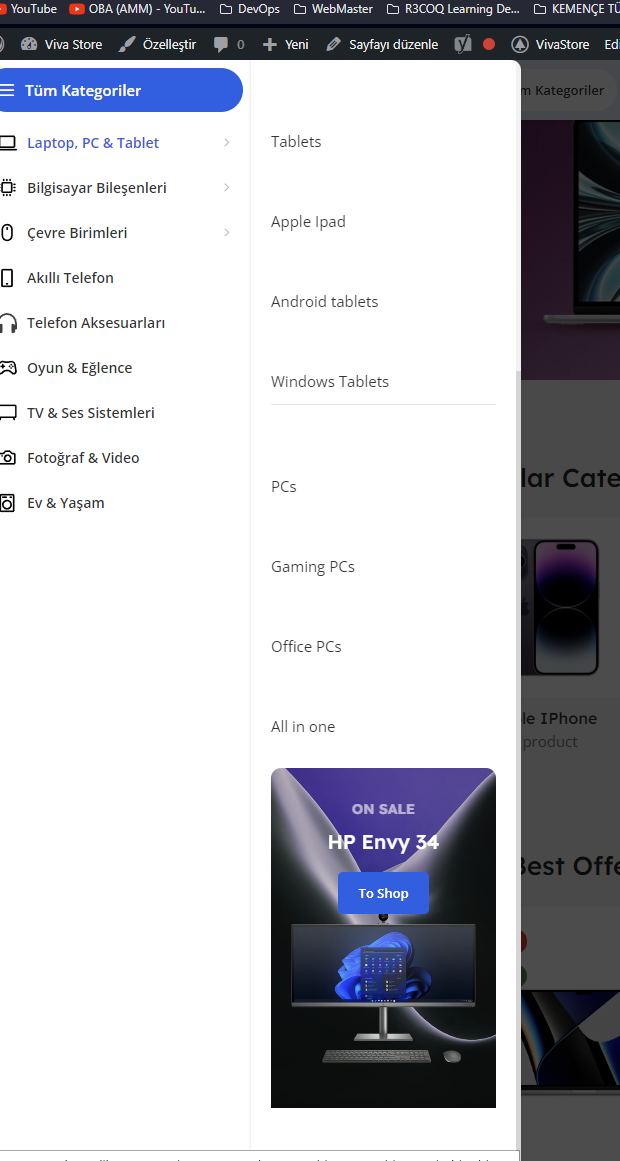Click the Laptop, PC & Tablet category label
This screenshot has width=620, height=1161.
(93, 143)
